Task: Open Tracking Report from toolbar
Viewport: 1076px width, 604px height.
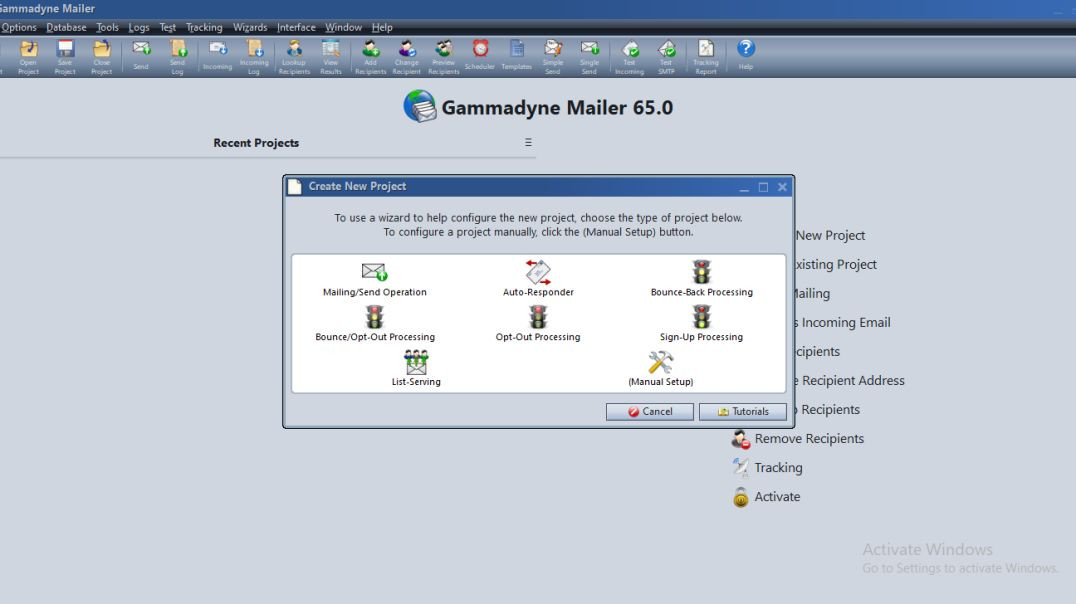Action: coord(705,56)
